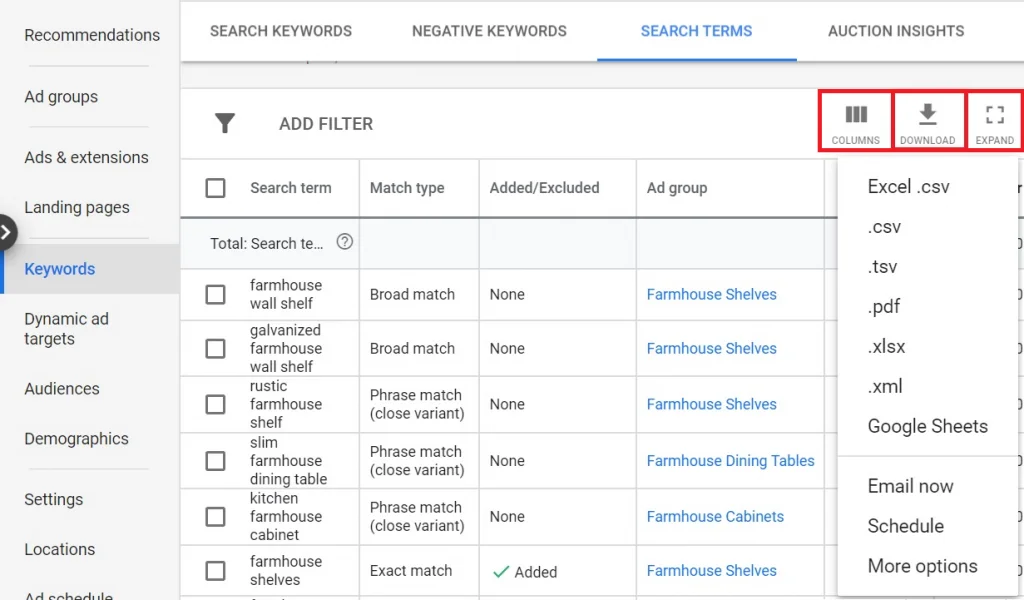
Task: Export to Google Sheets
Action: click(x=927, y=426)
